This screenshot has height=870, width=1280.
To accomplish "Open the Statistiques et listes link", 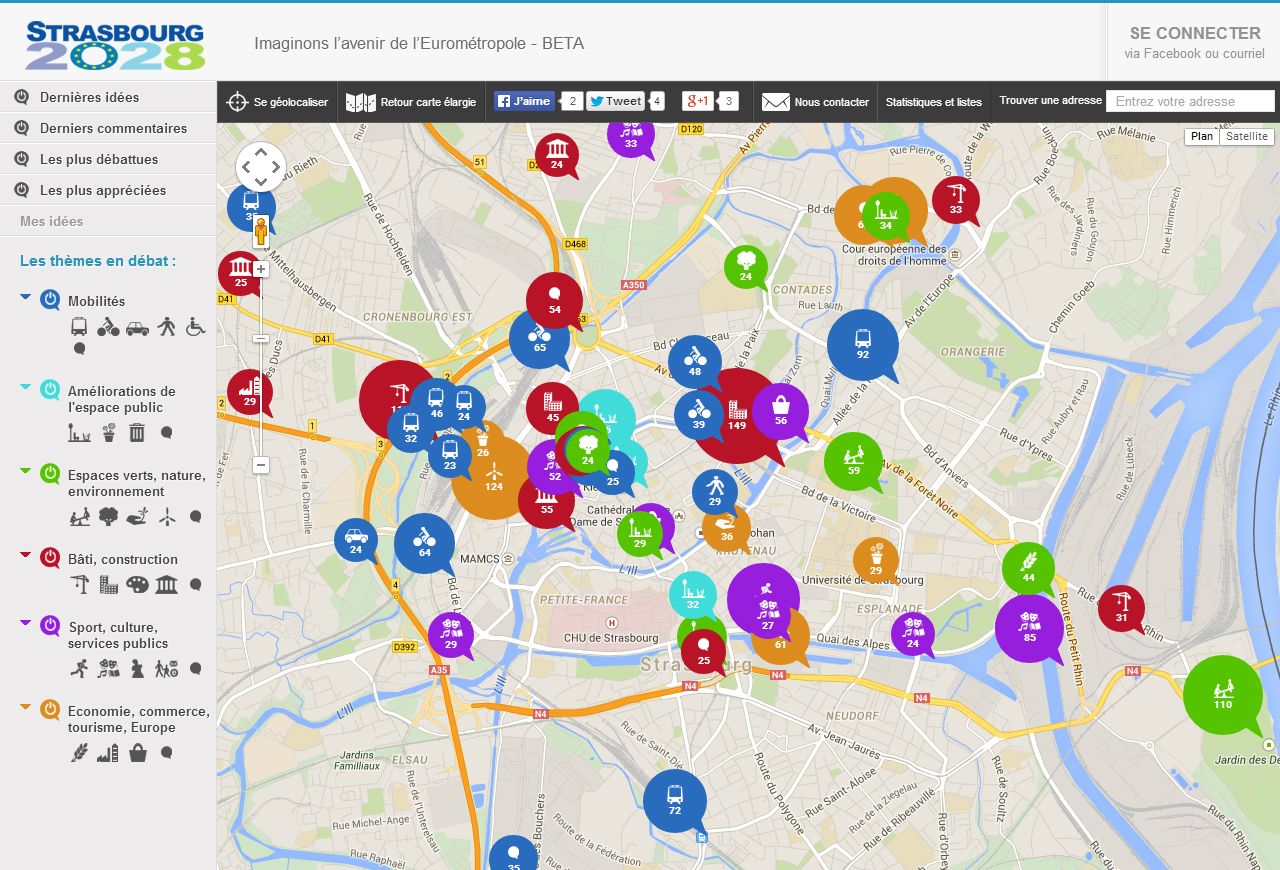I will click(933, 102).
